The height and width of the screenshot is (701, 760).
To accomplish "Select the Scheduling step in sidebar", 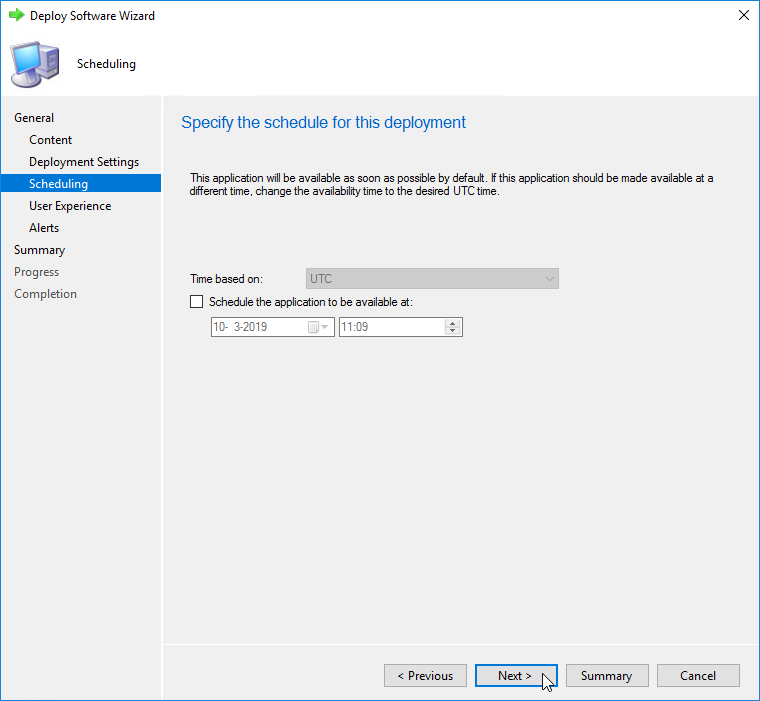I will pyautogui.click(x=58, y=184).
